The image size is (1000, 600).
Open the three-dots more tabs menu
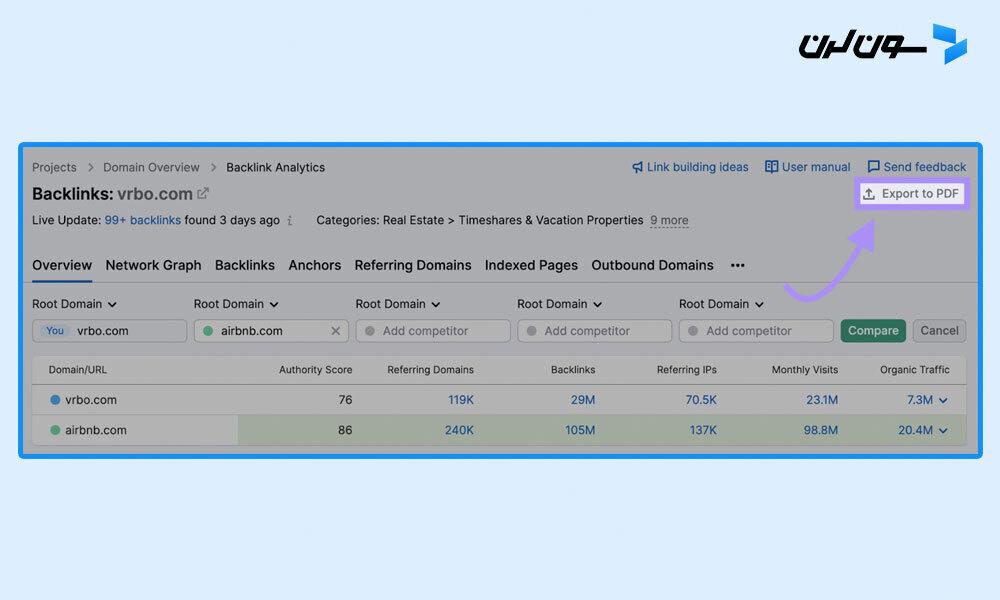click(x=737, y=265)
